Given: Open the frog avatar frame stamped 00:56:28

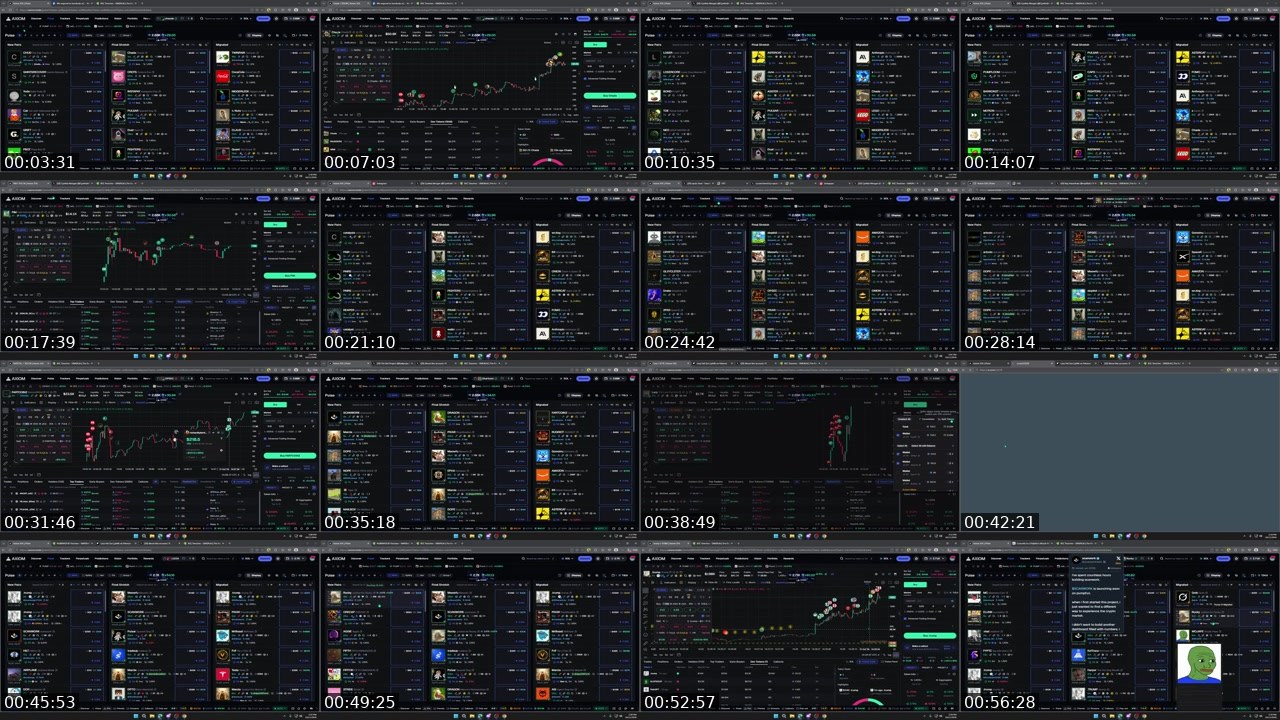Looking at the screenshot, I should tap(1120, 630).
